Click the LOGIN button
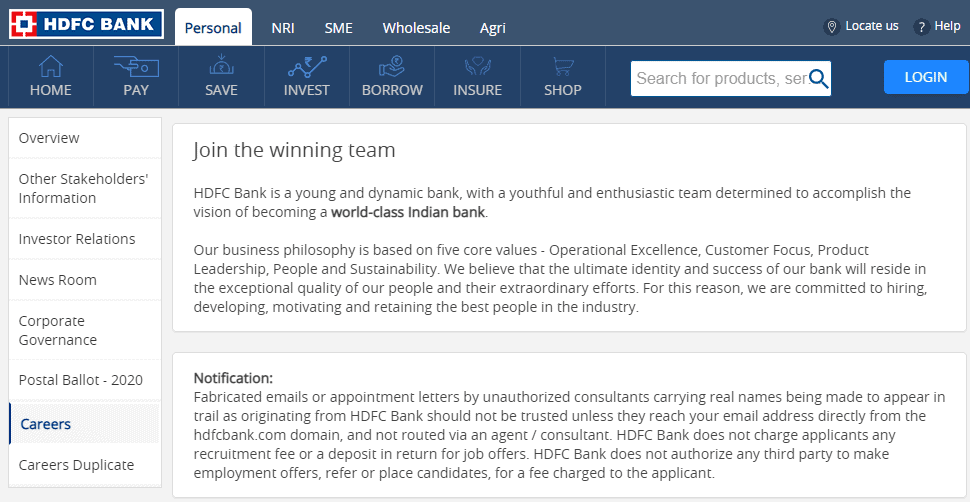 tap(925, 77)
